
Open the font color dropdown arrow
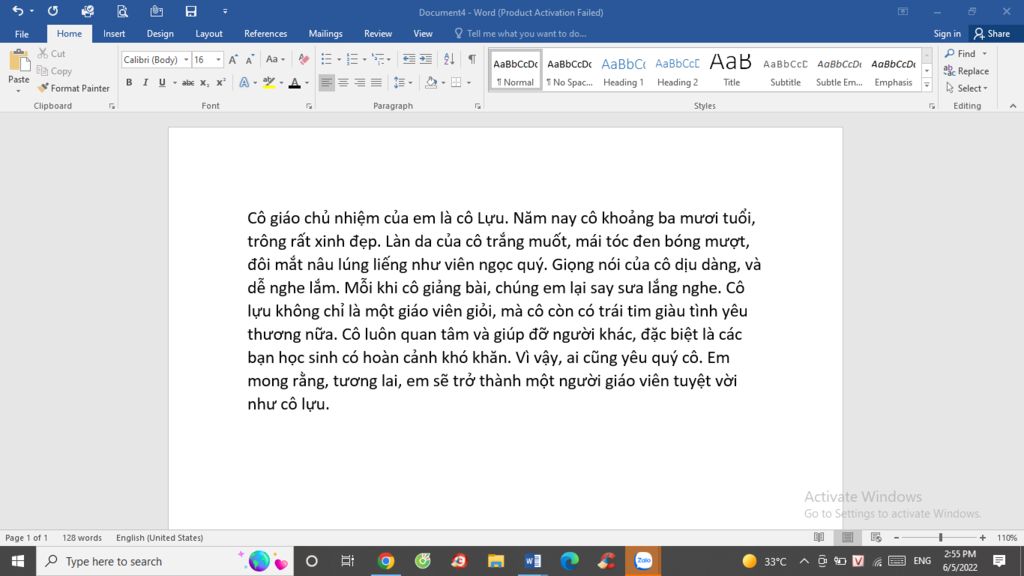[307, 83]
